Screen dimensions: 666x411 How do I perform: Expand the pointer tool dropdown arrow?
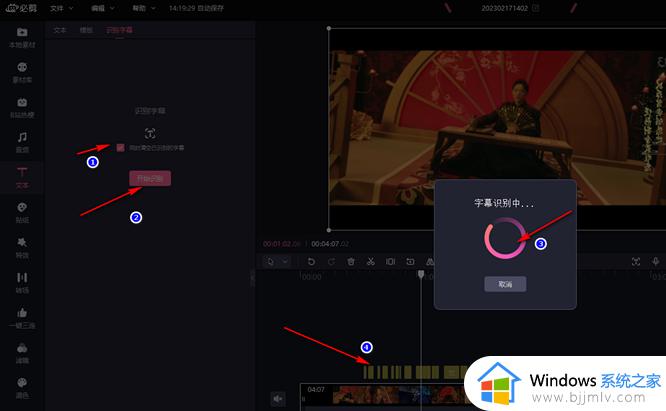285,262
